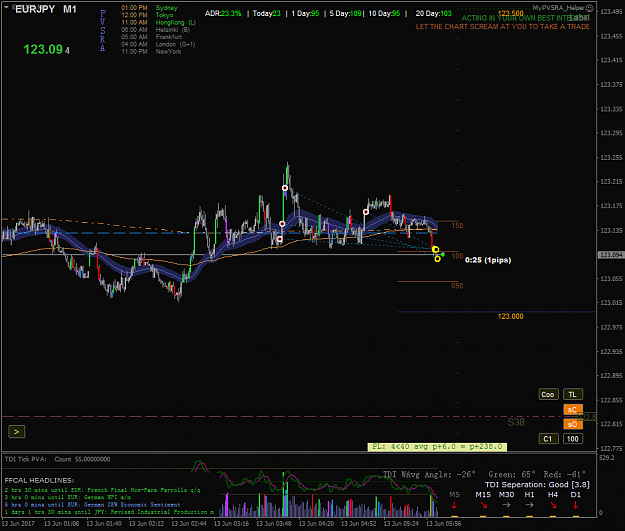The width and height of the screenshot is (625, 531).
Task: Click the small green dot at current price
Action: (x=443, y=254)
